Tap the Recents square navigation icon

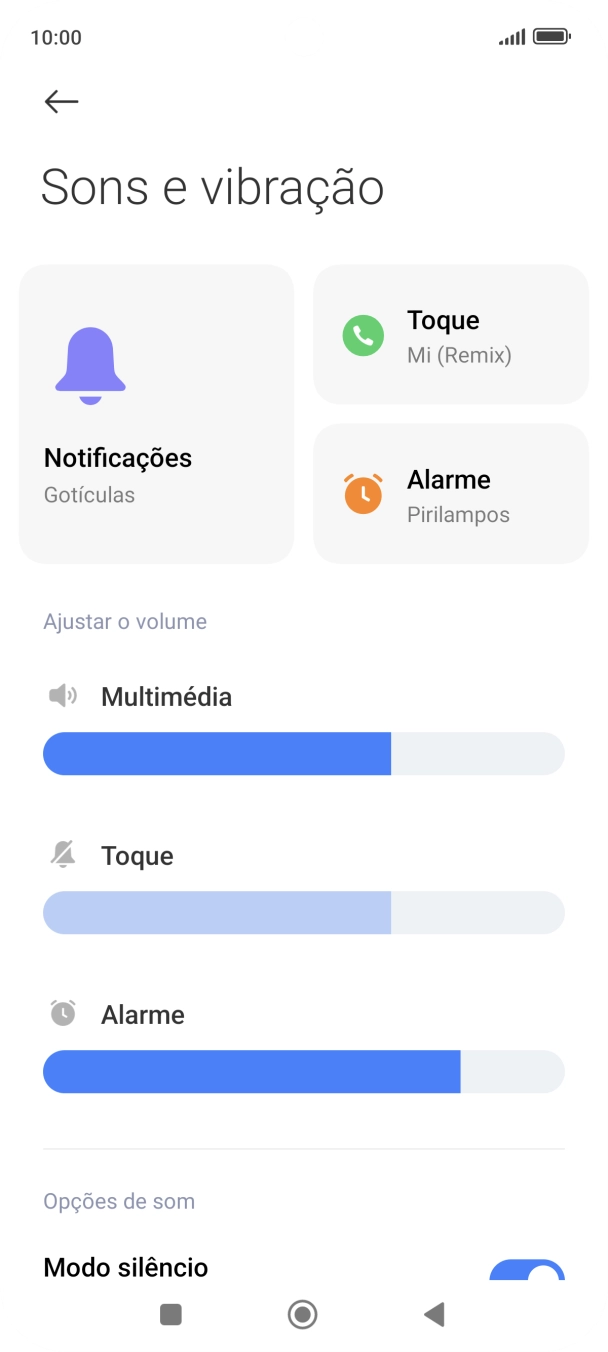click(x=170, y=1314)
